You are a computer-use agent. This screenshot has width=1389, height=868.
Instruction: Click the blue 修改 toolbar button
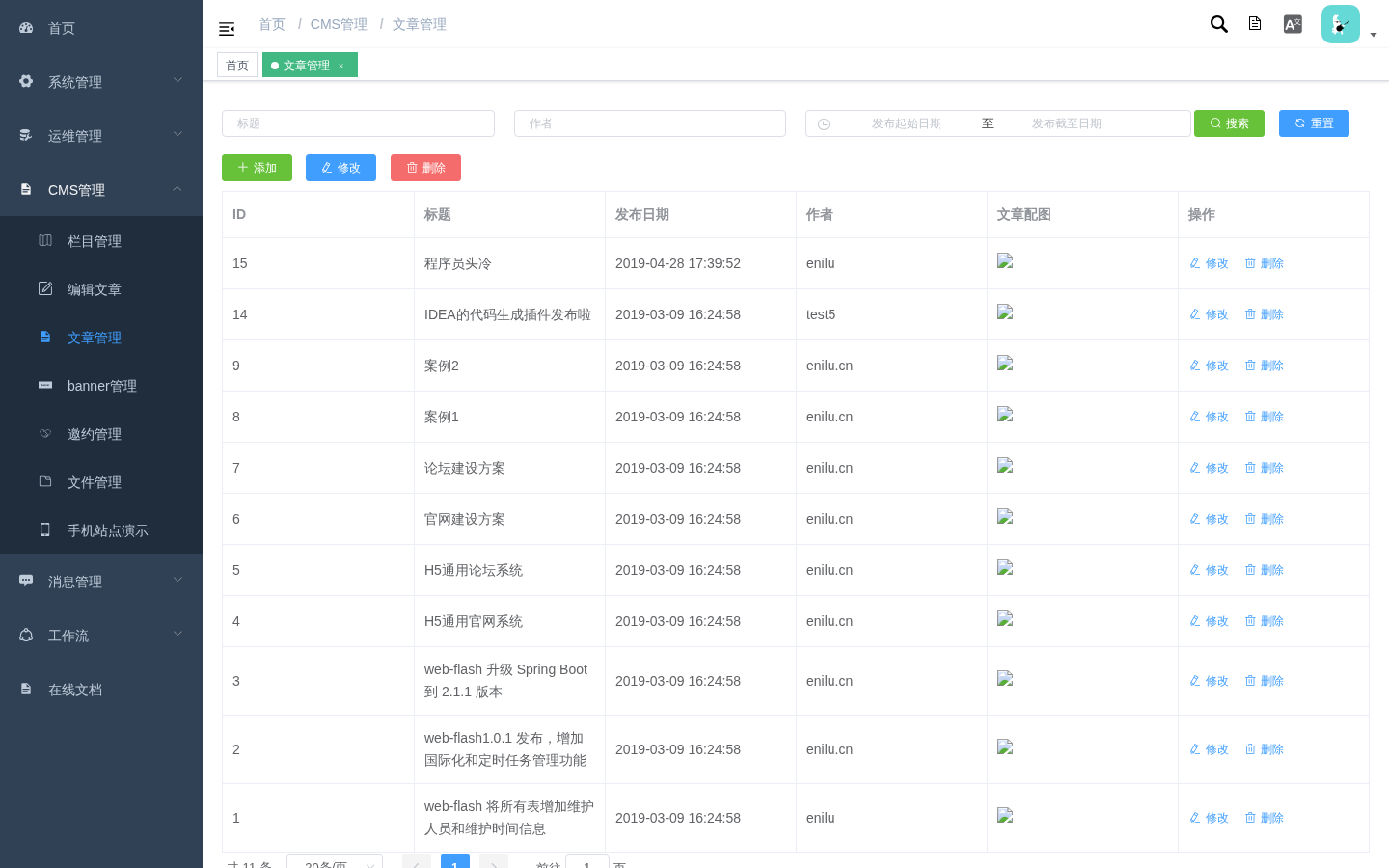pyautogui.click(x=340, y=168)
